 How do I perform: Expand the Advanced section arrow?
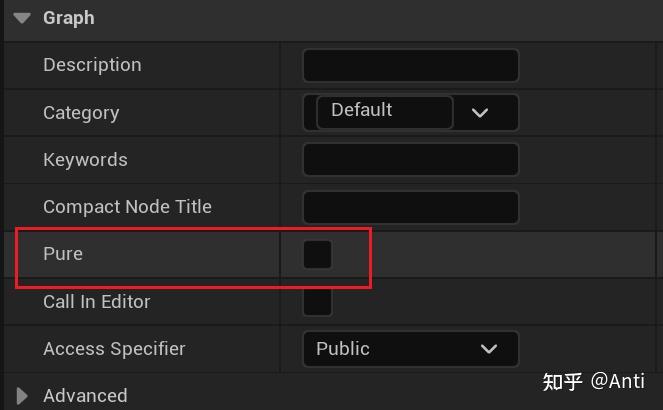(23, 396)
